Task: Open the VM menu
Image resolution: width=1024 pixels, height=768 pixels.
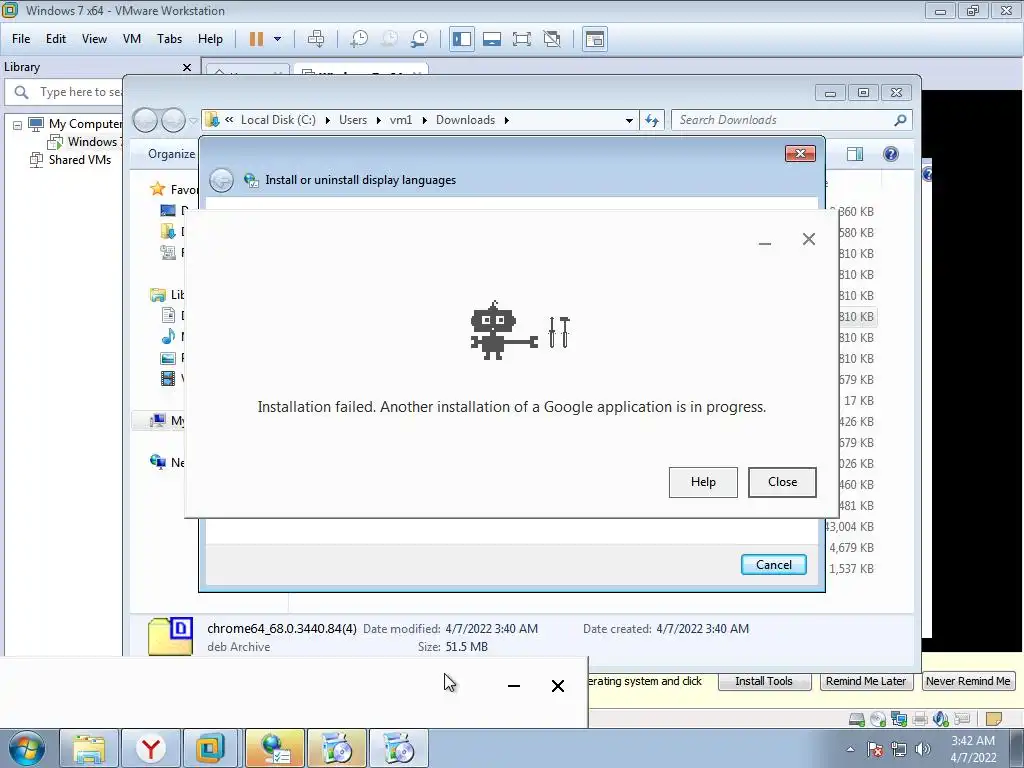Action: click(132, 39)
